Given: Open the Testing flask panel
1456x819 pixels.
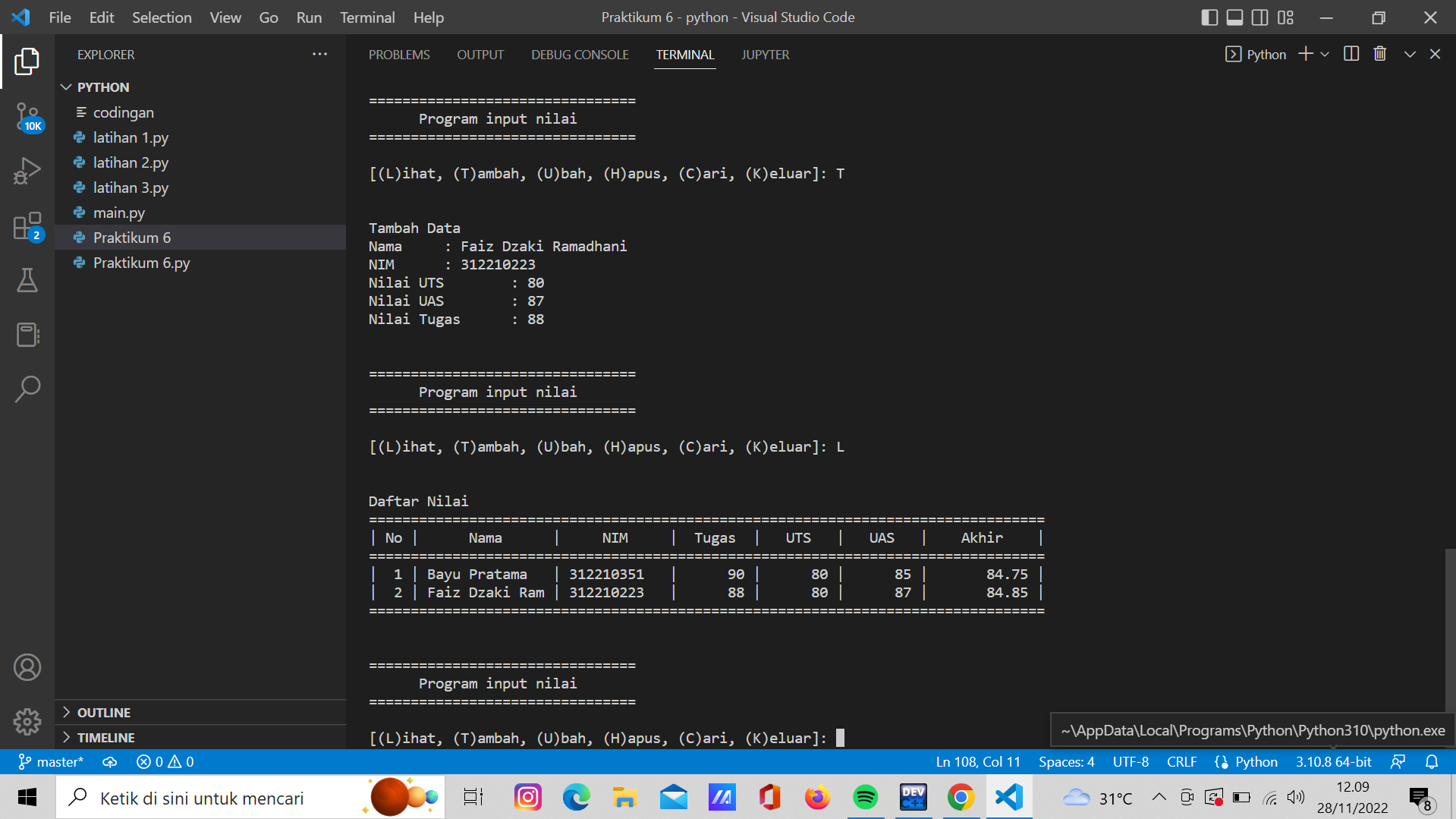Looking at the screenshot, I should point(27,281).
